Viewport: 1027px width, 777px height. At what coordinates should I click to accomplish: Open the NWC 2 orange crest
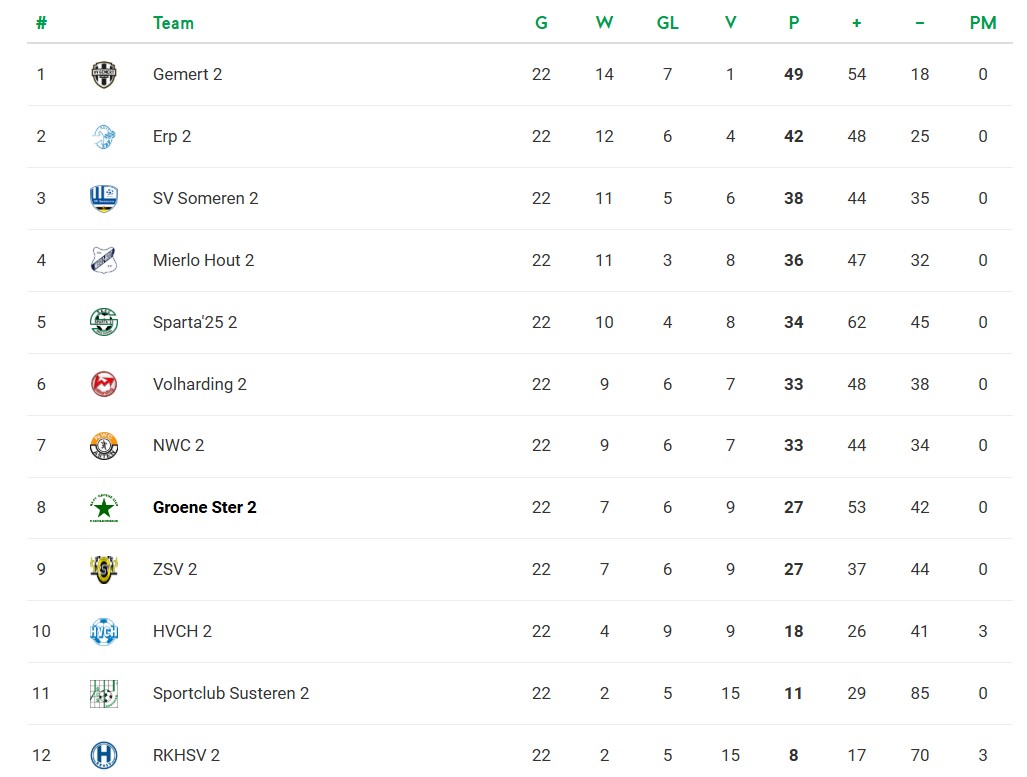click(x=103, y=445)
